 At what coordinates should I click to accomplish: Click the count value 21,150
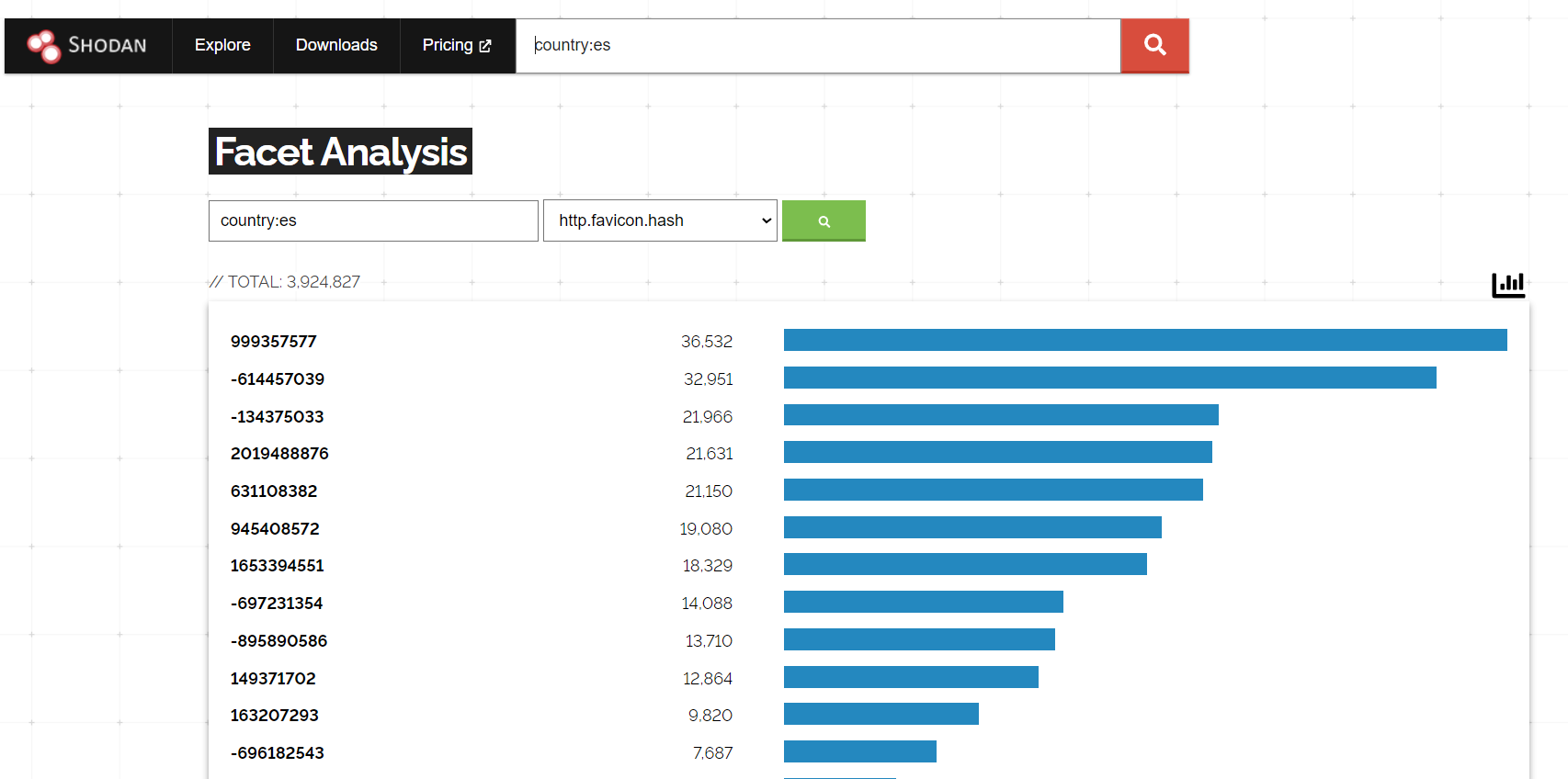tap(709, 491)
